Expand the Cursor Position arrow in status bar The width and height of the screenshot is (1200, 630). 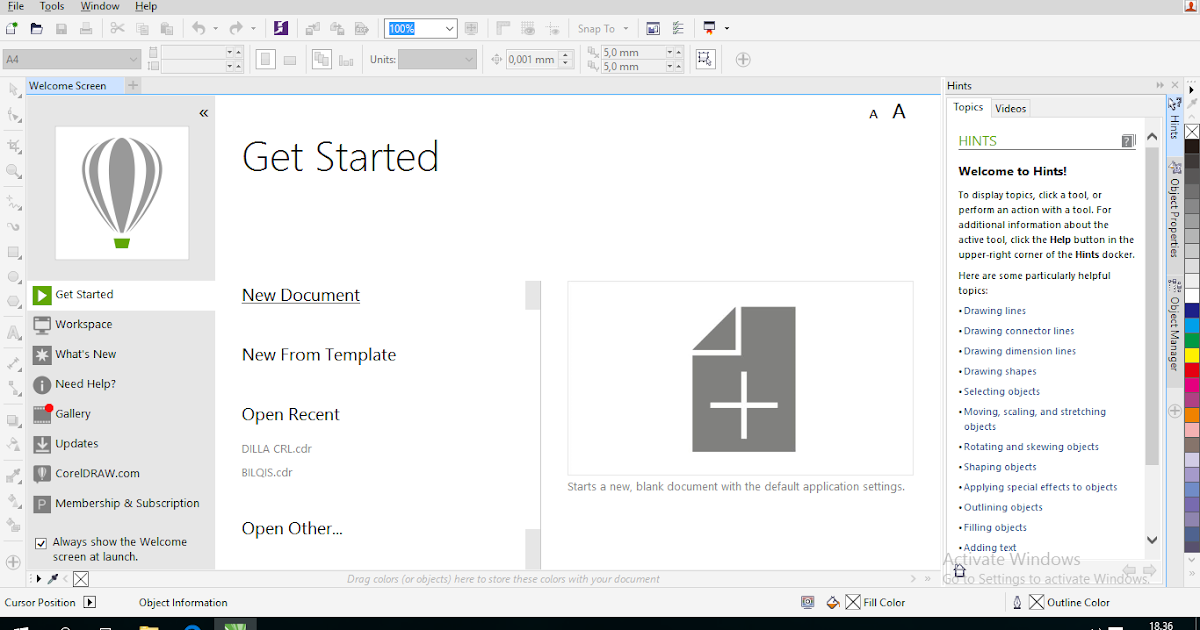[90, 602]
